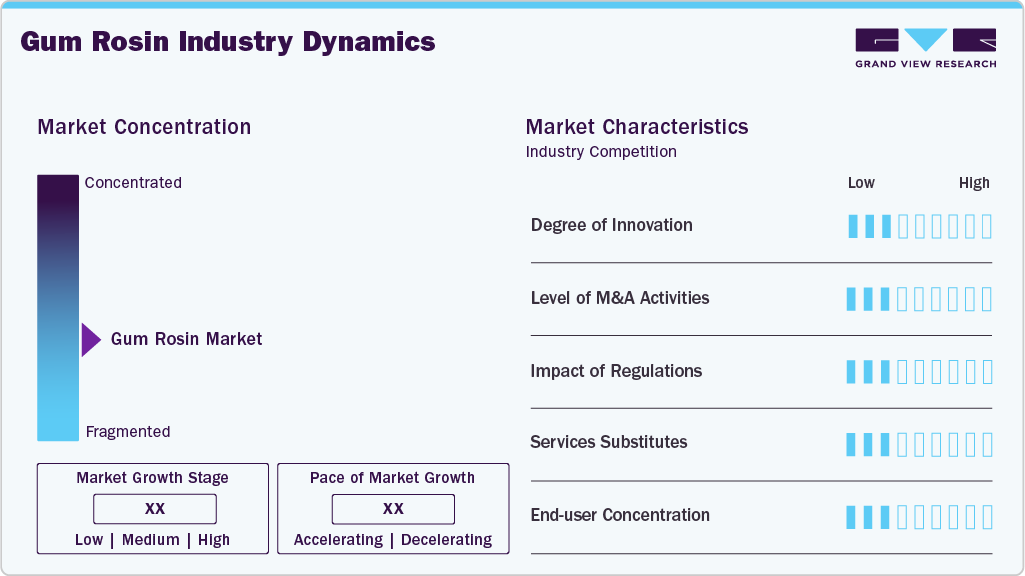Screen dimensions: 1025x576
Task: Click the last empty bar of Degree of Innovation
Action: point(987,226)
